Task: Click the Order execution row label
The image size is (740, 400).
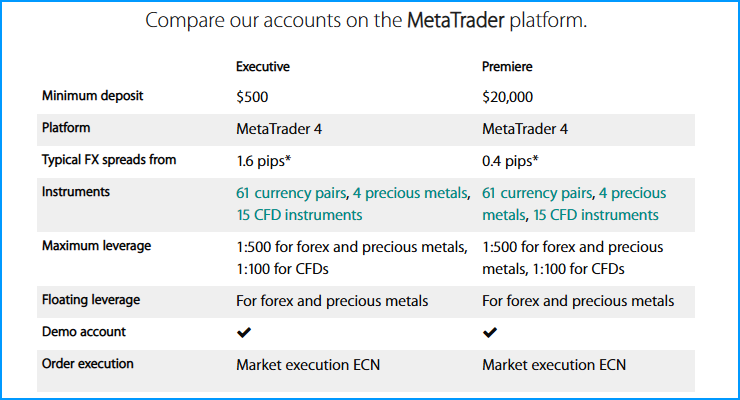Action: (88, 364)
